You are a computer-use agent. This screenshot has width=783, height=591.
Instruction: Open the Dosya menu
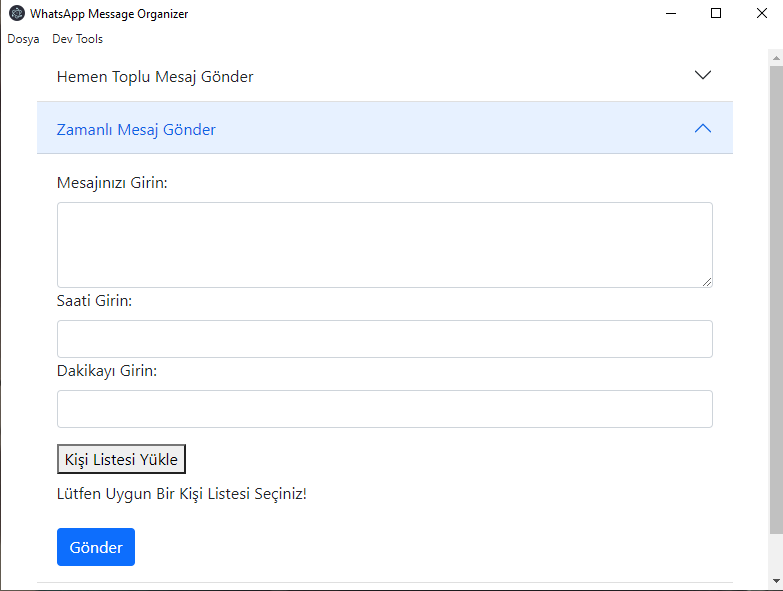pyautogui.click(x=23, y=39)
